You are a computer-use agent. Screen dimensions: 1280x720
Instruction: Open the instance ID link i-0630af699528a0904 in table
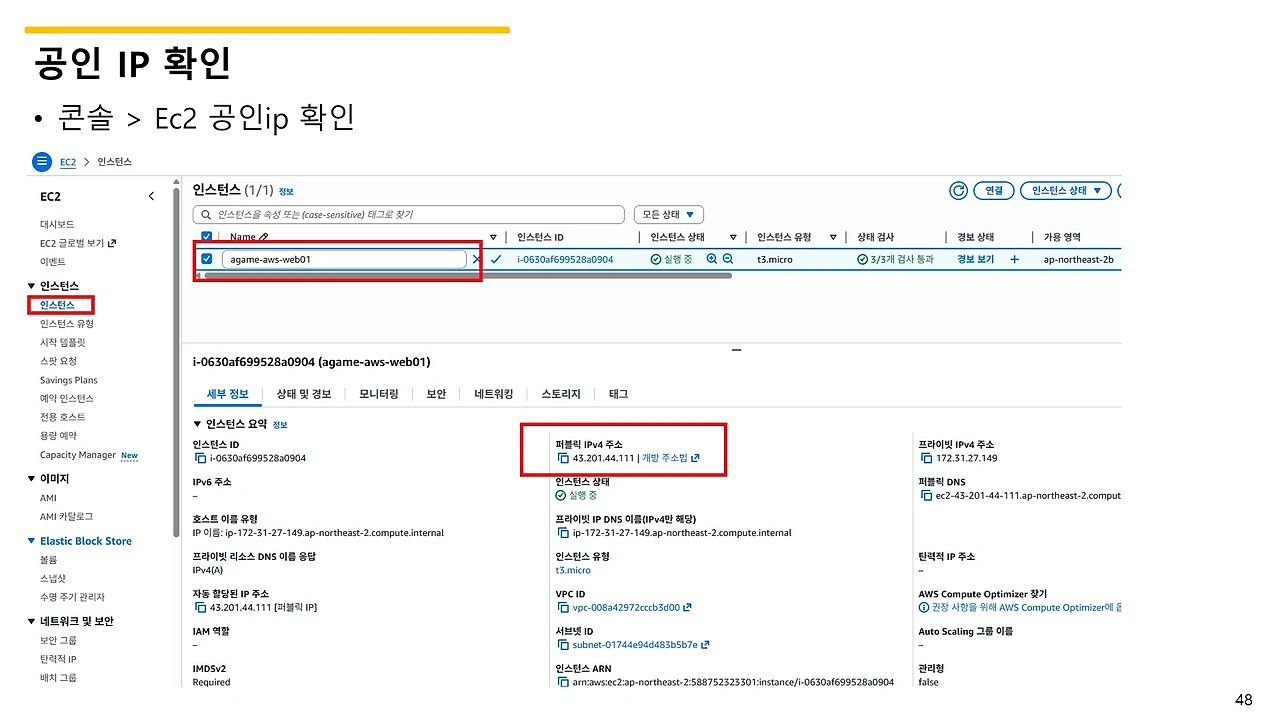pyautogui.click(x=565, y=259)
